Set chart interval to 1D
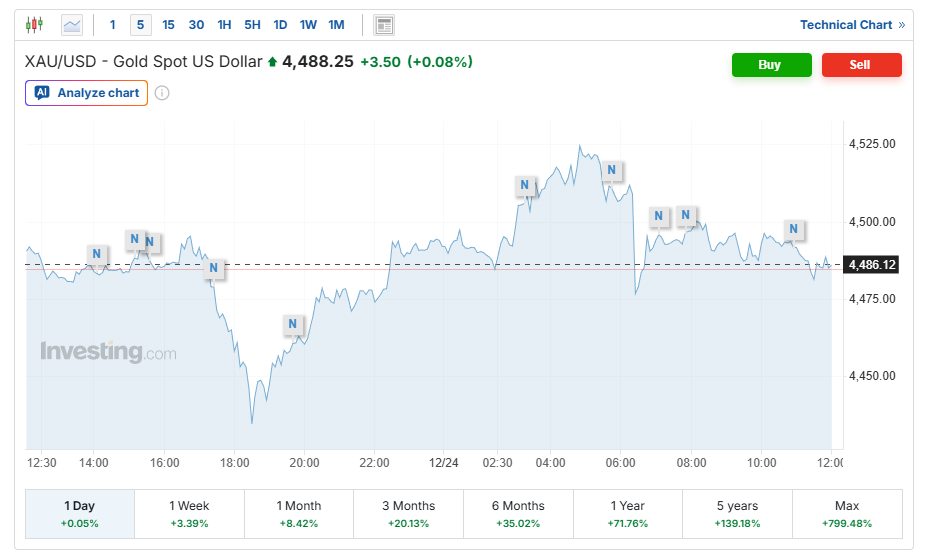This screenshot has width=926, height=560. [280, 25]
